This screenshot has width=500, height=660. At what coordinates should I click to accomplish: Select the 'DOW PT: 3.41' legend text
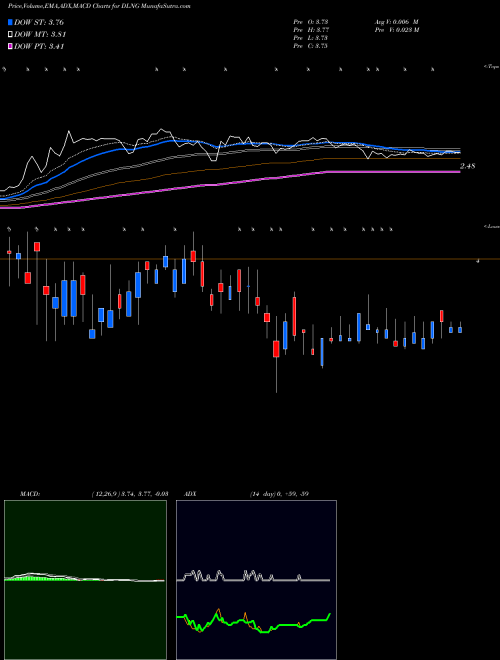39,47
